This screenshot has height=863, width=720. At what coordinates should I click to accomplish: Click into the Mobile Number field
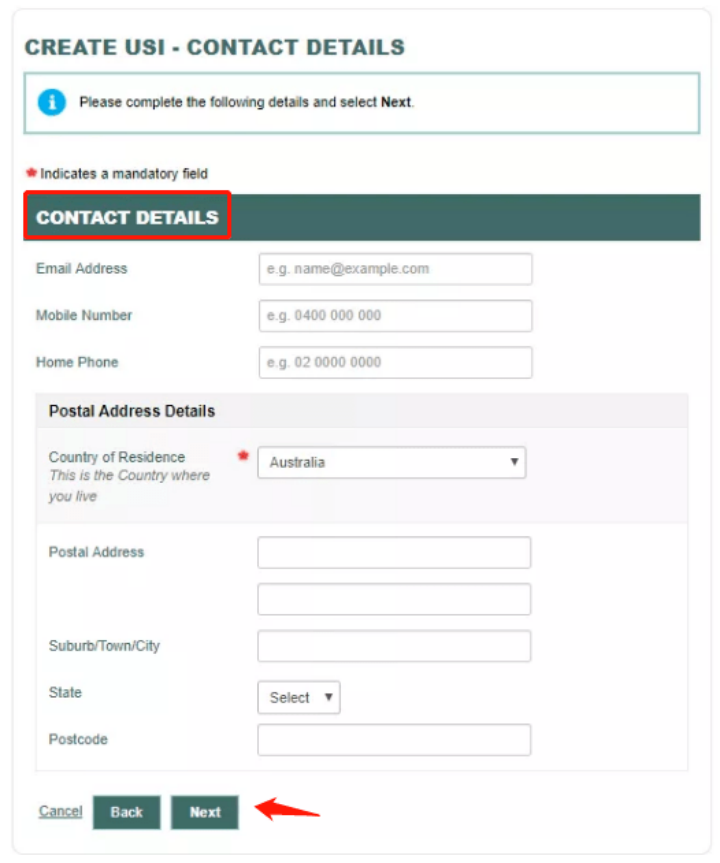tap(395, 316)
